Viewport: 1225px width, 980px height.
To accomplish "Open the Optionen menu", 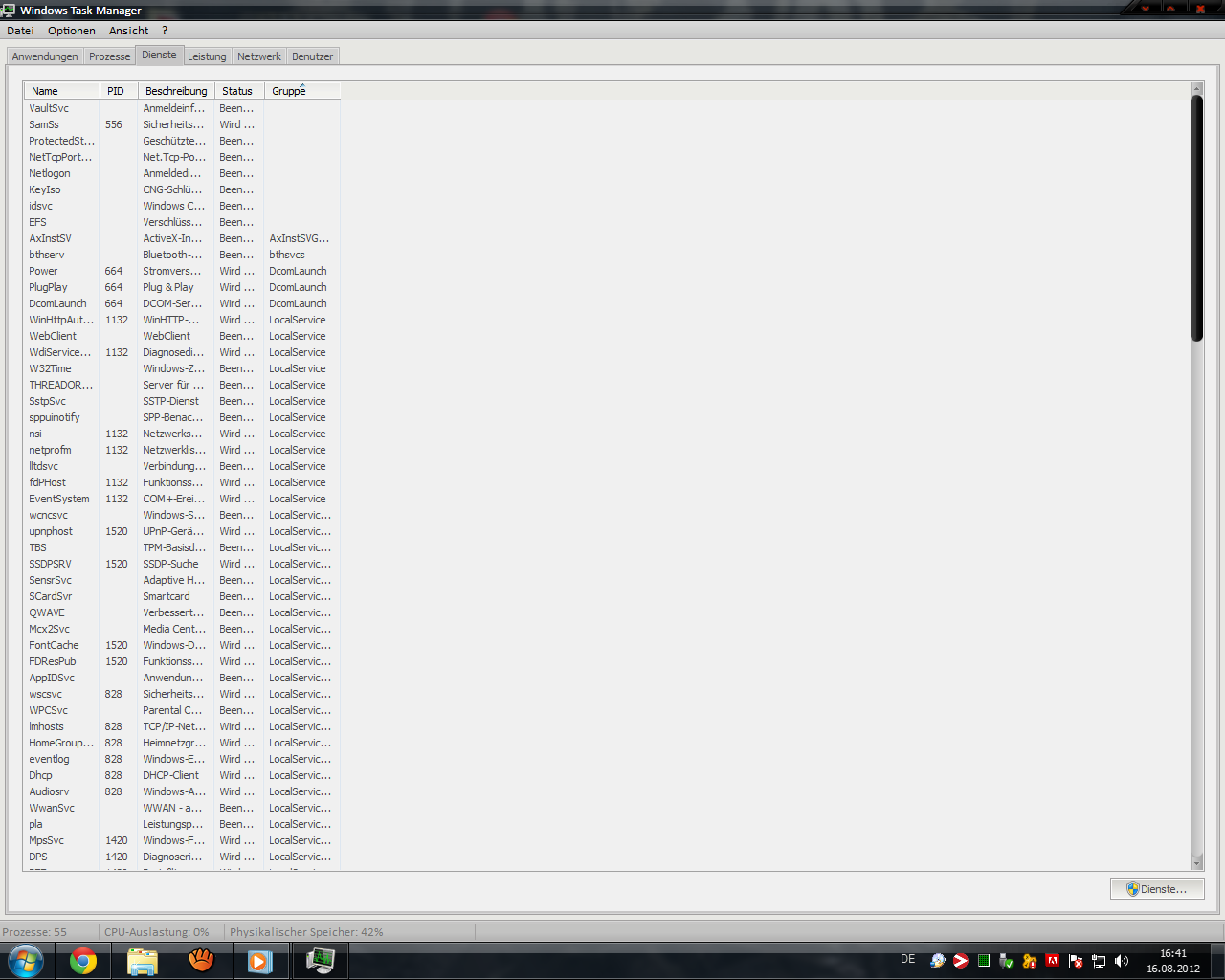I will click(72, 31).
